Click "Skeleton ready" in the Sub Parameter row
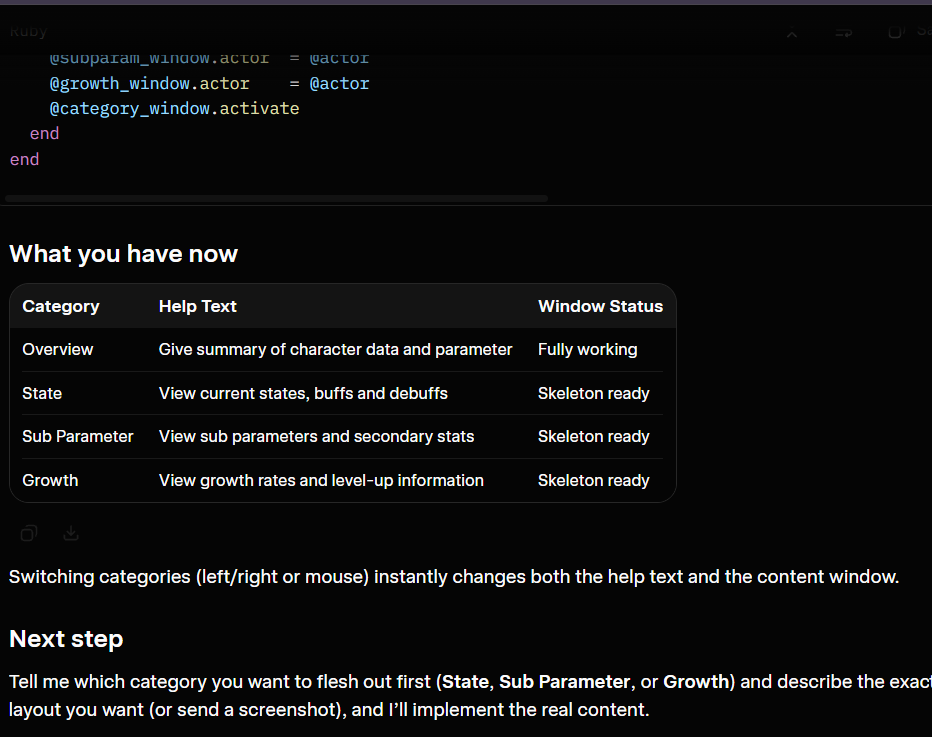 (593, 436)
